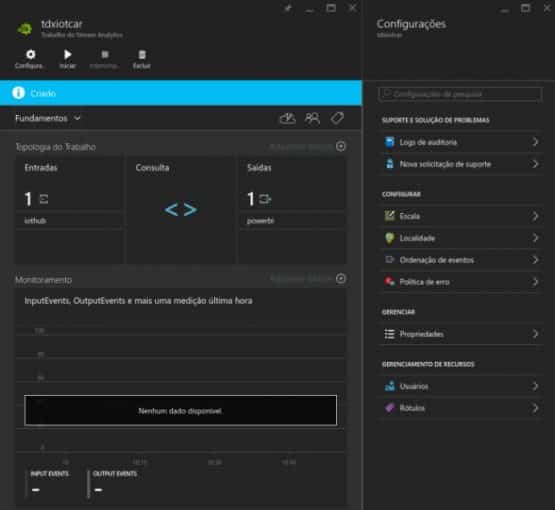The height and width of the screenshot is (510, 555).
Task: Expand Rótulos using its chevron
Action: tap(535, 408)
